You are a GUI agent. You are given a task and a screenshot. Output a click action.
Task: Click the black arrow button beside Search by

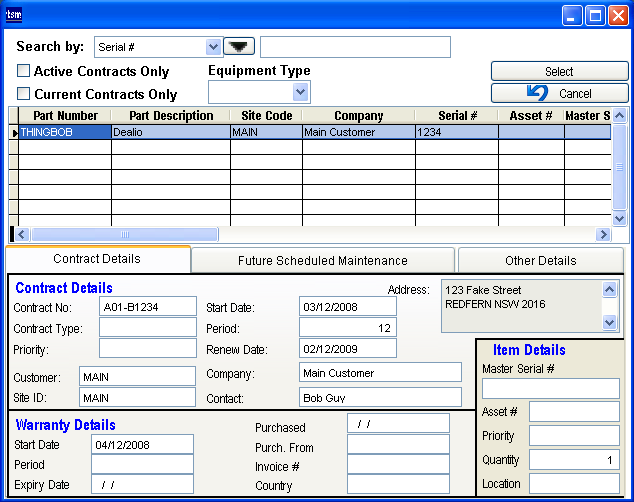(x=238, y=46)
